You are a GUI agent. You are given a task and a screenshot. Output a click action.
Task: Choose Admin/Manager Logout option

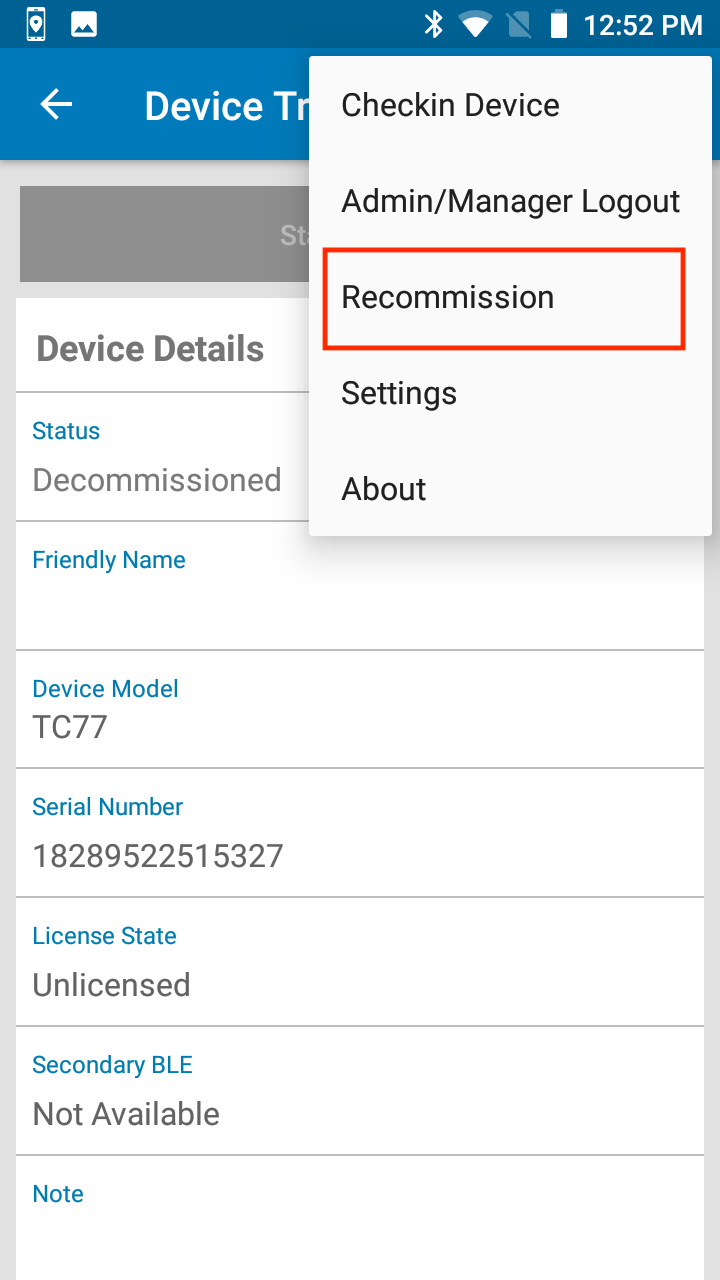(510, 201)
